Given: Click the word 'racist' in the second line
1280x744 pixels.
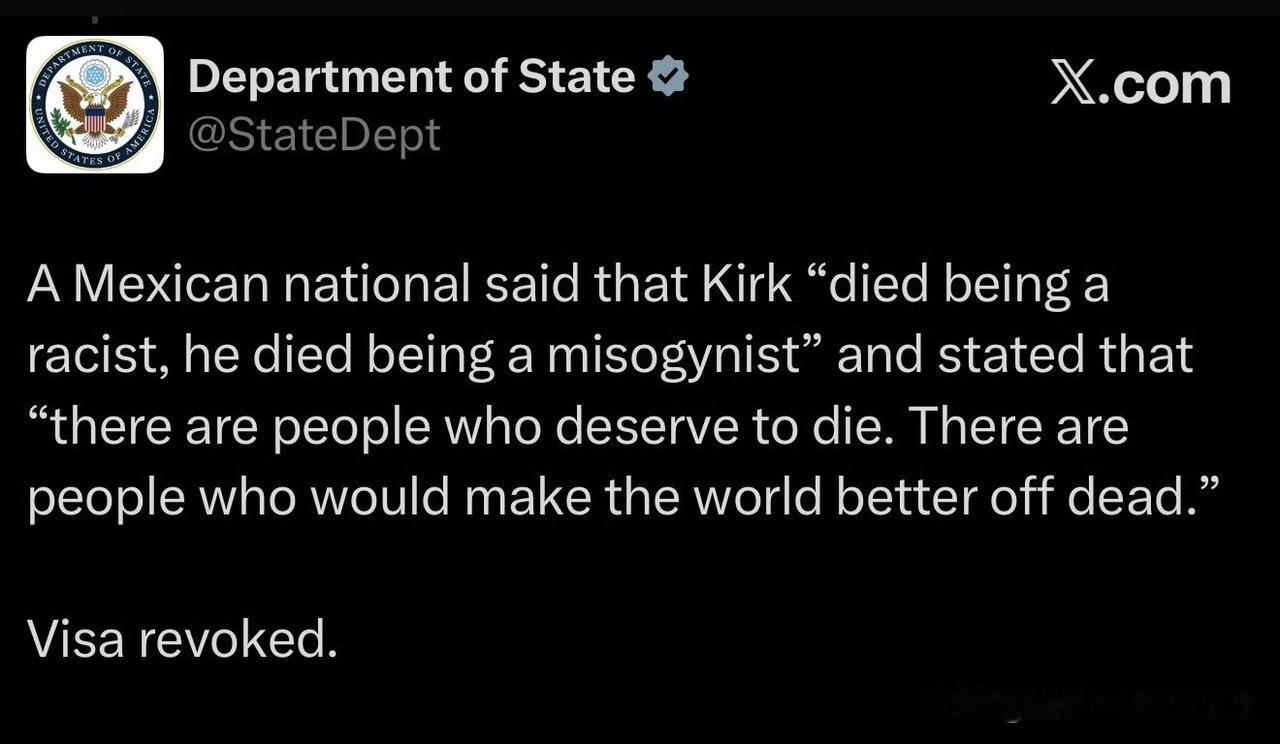Looking at the screenshot, I should (97, 356).
